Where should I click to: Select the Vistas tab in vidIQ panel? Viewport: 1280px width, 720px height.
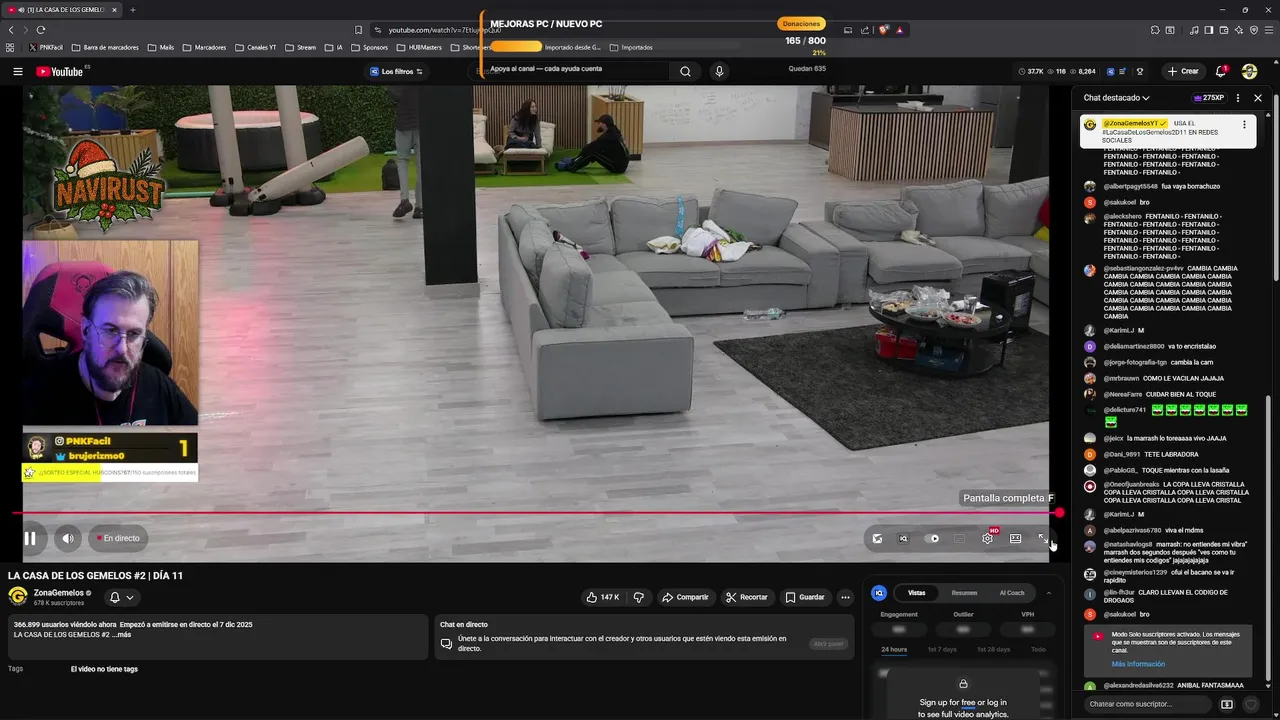[916, 593]
